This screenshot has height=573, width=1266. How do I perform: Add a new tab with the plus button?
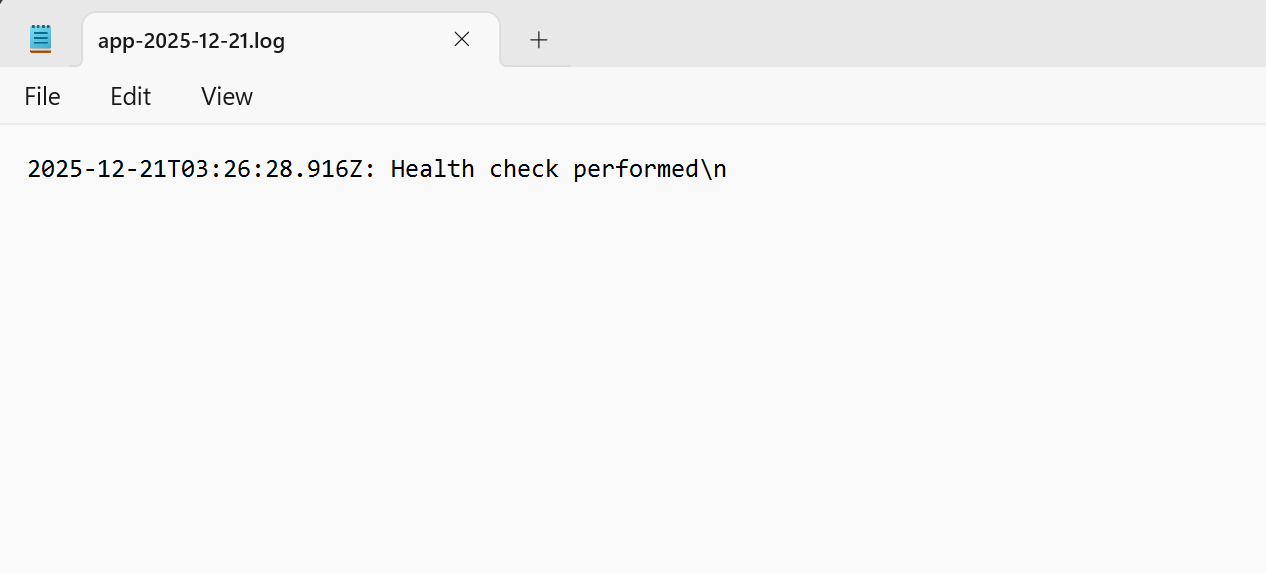[539, 39]
